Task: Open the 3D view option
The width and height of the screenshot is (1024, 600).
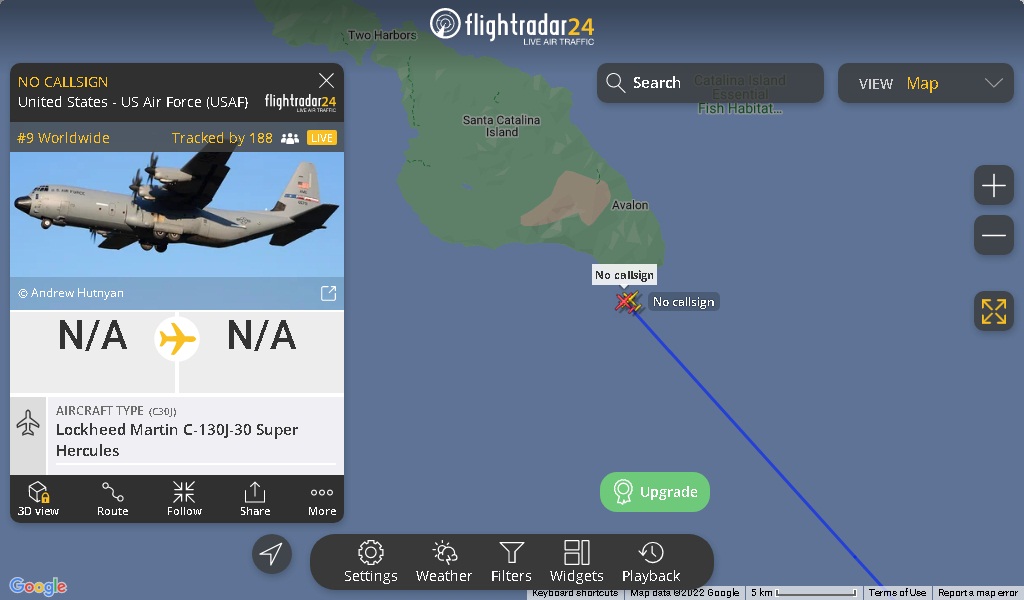Action: 38,499
